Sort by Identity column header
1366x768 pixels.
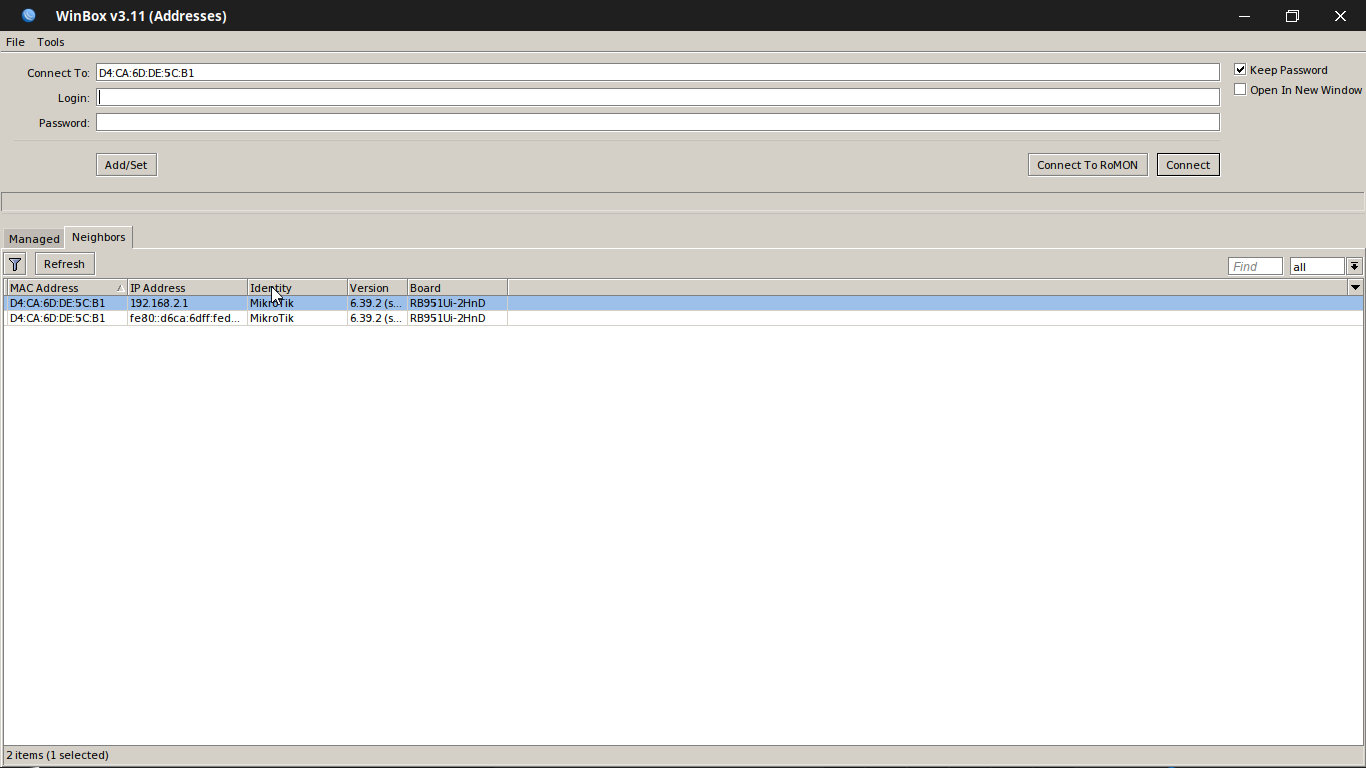tap(297, 288)
